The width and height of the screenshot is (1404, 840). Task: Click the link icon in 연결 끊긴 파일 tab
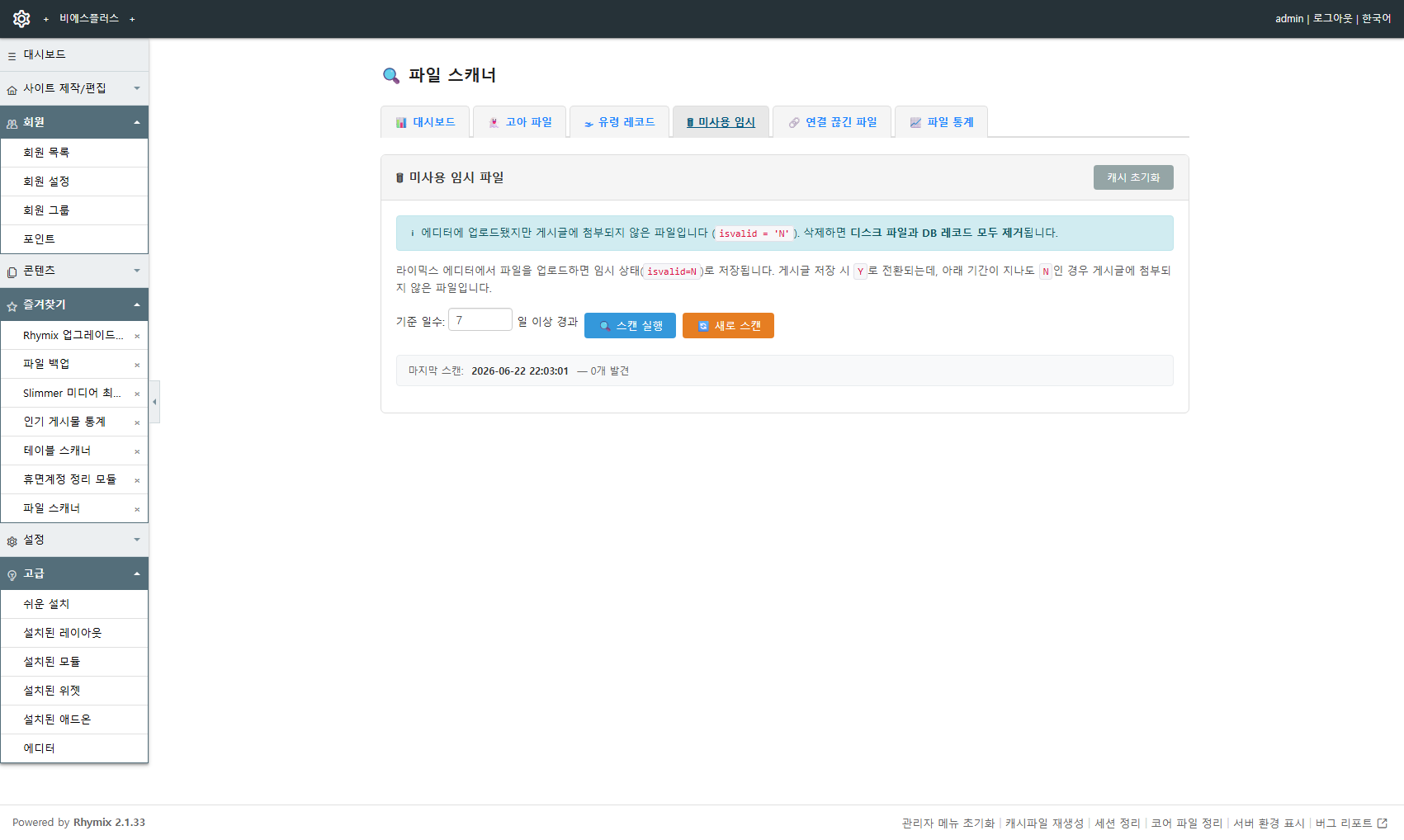click(x=794, y=123)
